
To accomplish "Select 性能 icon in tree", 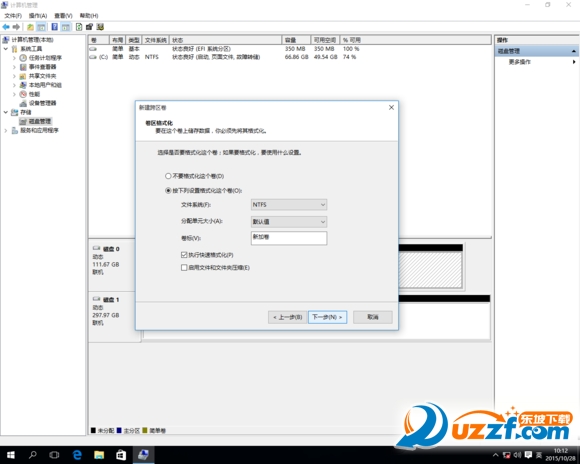I will (x=23, y=94).
